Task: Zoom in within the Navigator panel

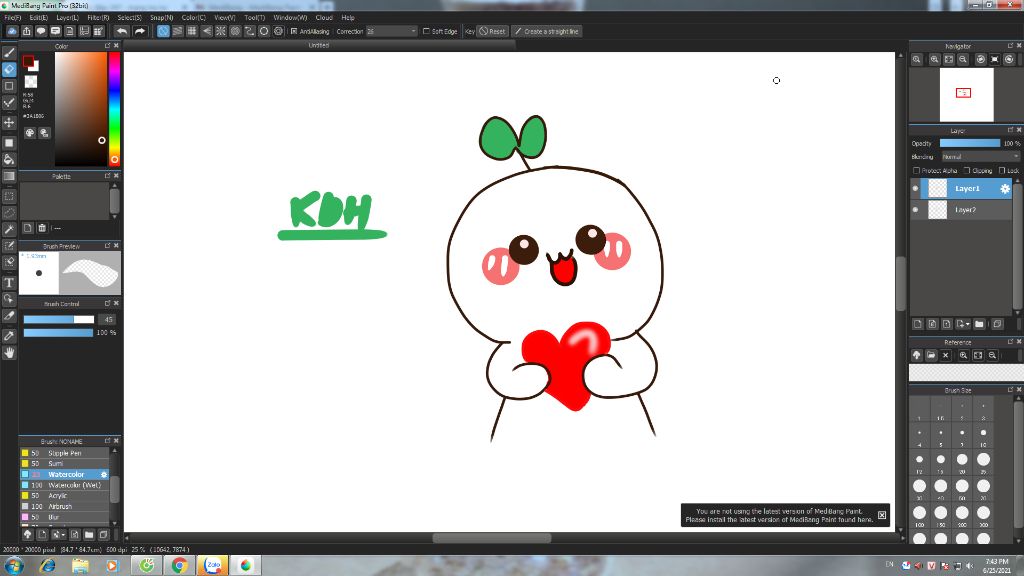Action: 935,59
